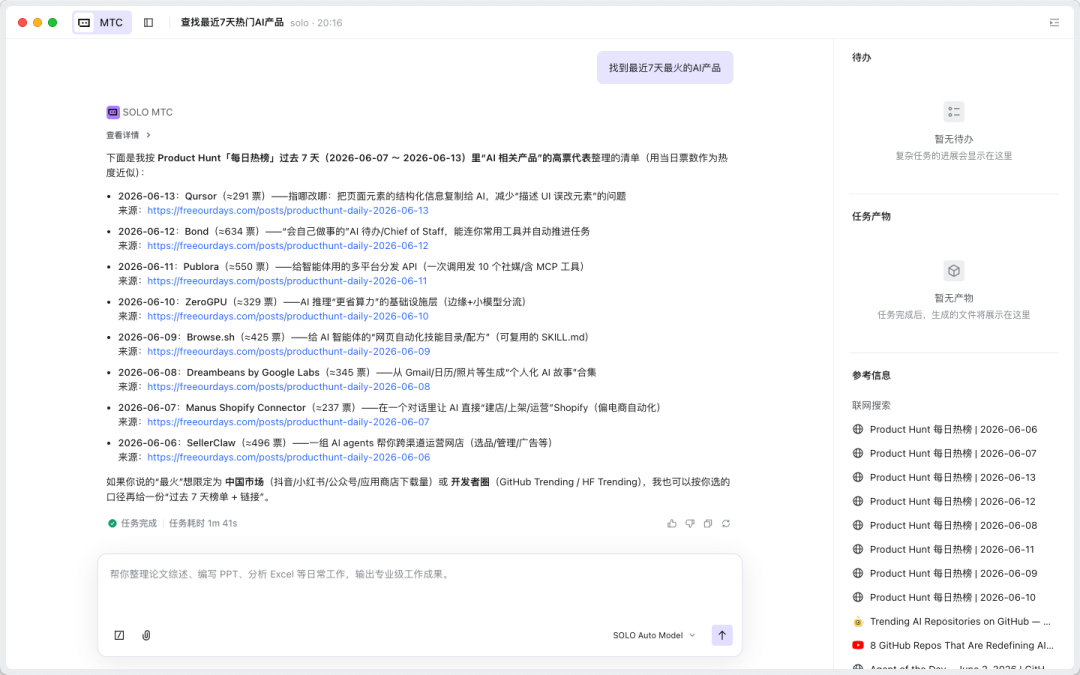Open reference Product Hunt 每日热榜 | 2026-06-11
Screen dimensions: 1080x675
(953, 549)
